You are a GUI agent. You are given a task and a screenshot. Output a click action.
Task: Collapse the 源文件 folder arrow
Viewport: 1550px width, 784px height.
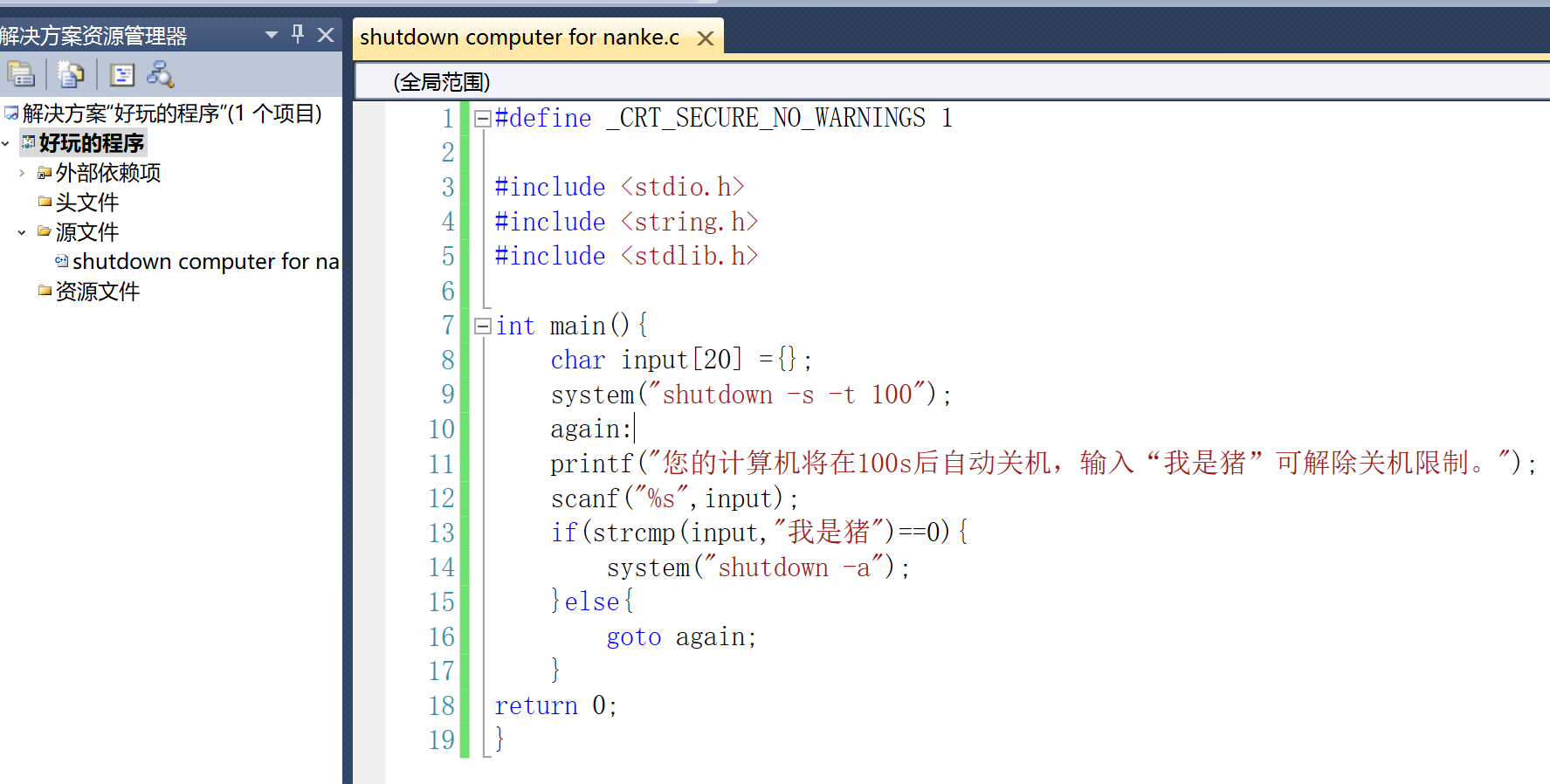[22, 232]
